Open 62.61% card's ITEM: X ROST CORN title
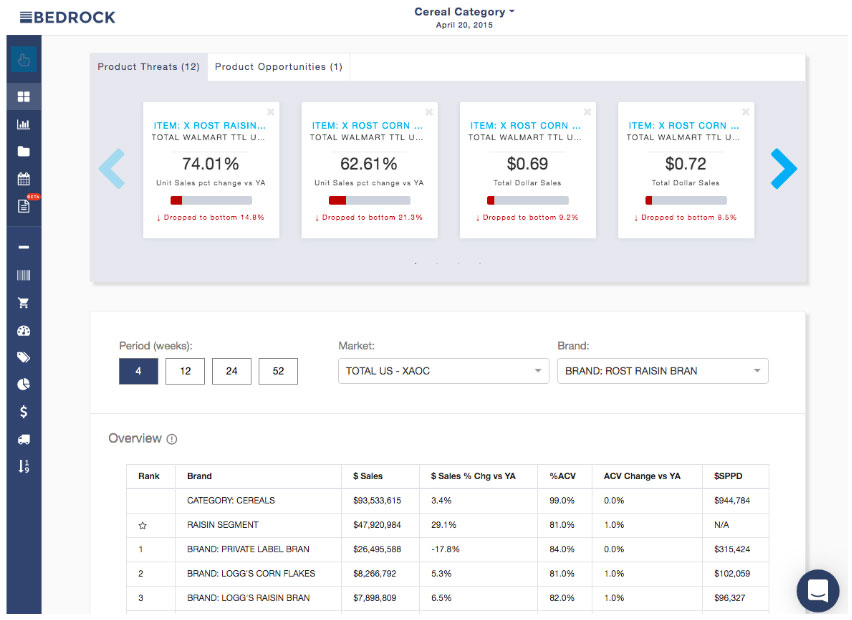Screen dimensions: 852x620 [x=367, y=126]
